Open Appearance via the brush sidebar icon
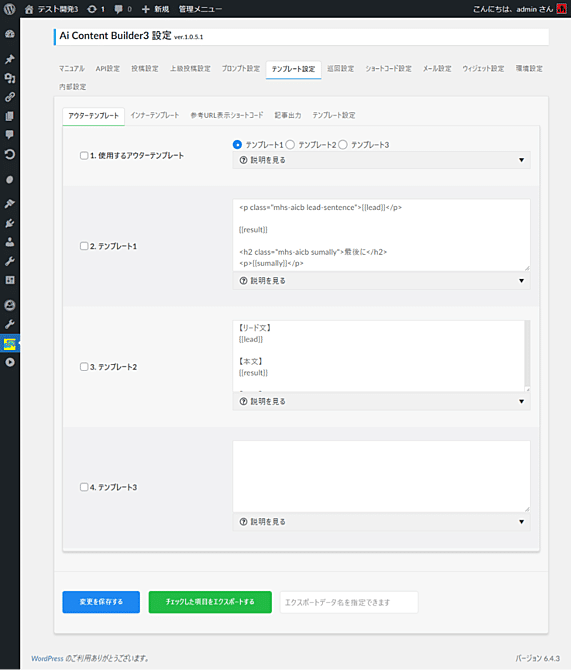571x670 pixels. [x=10, y=204]
